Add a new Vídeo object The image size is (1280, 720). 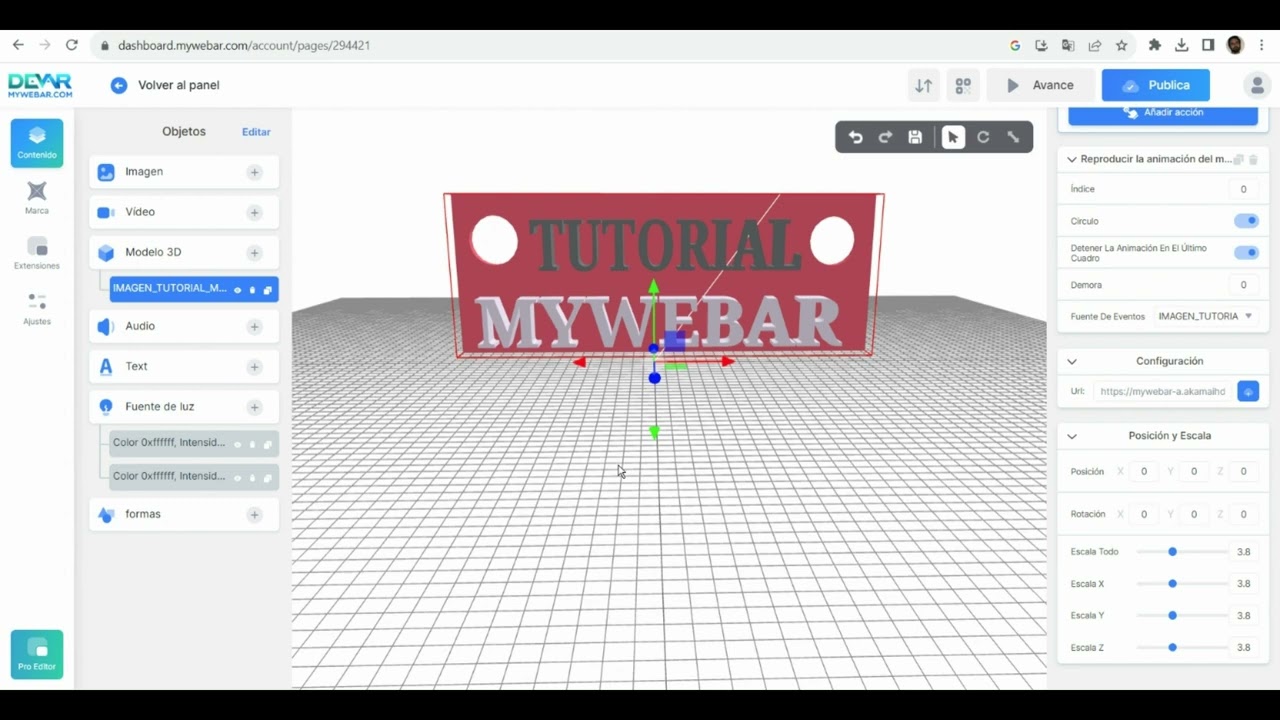[255, 212]
